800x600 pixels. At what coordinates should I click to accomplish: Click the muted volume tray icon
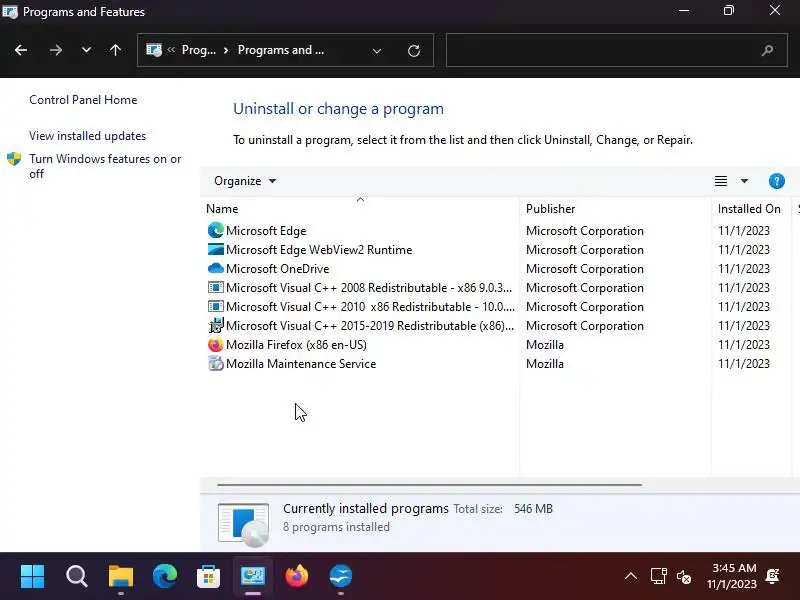(684, 577)
